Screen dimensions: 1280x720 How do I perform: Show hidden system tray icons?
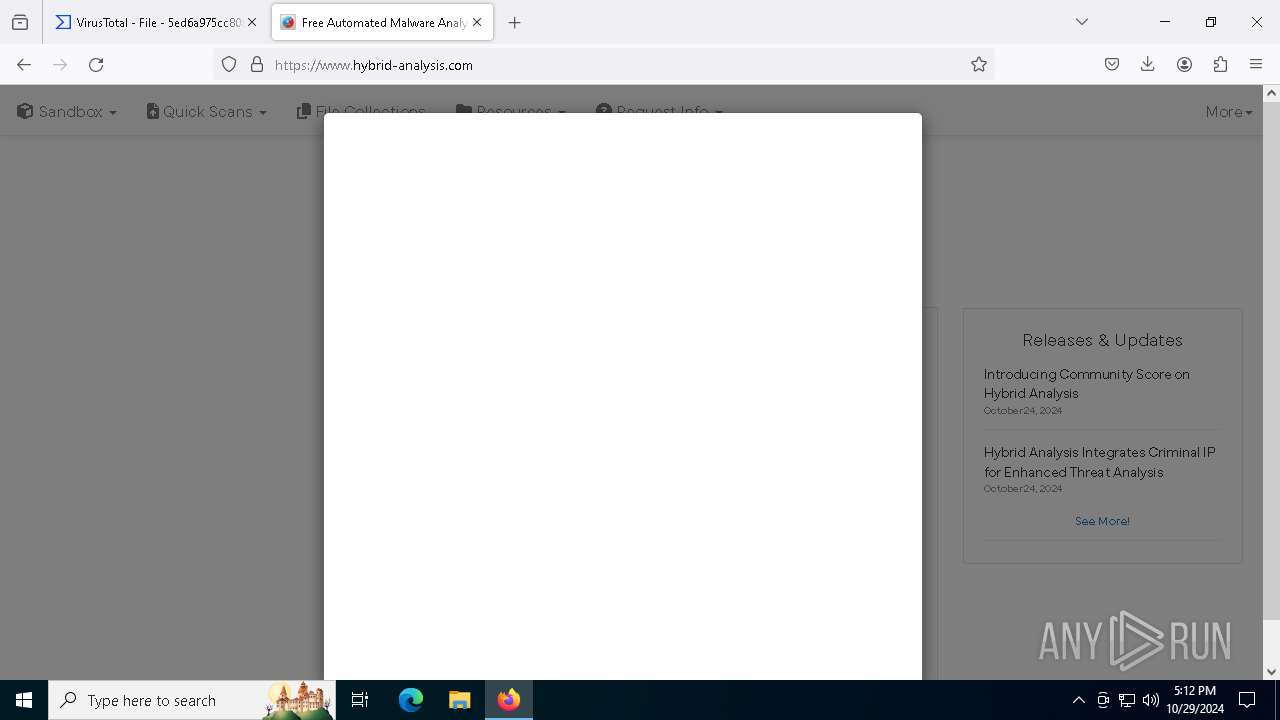tap(1078, 700)
